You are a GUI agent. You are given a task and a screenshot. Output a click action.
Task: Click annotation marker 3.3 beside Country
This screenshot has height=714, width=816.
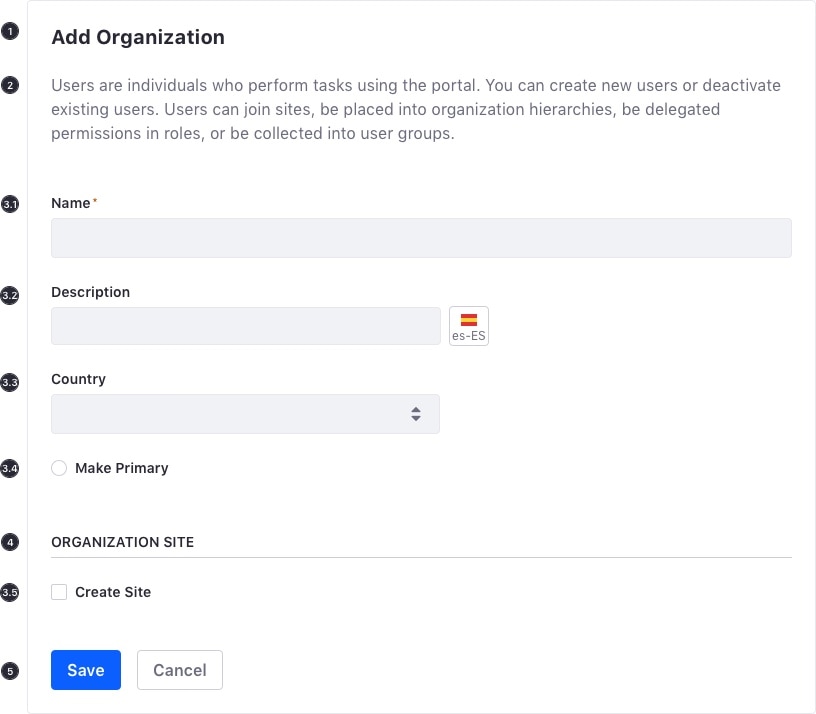click(10, 383)
